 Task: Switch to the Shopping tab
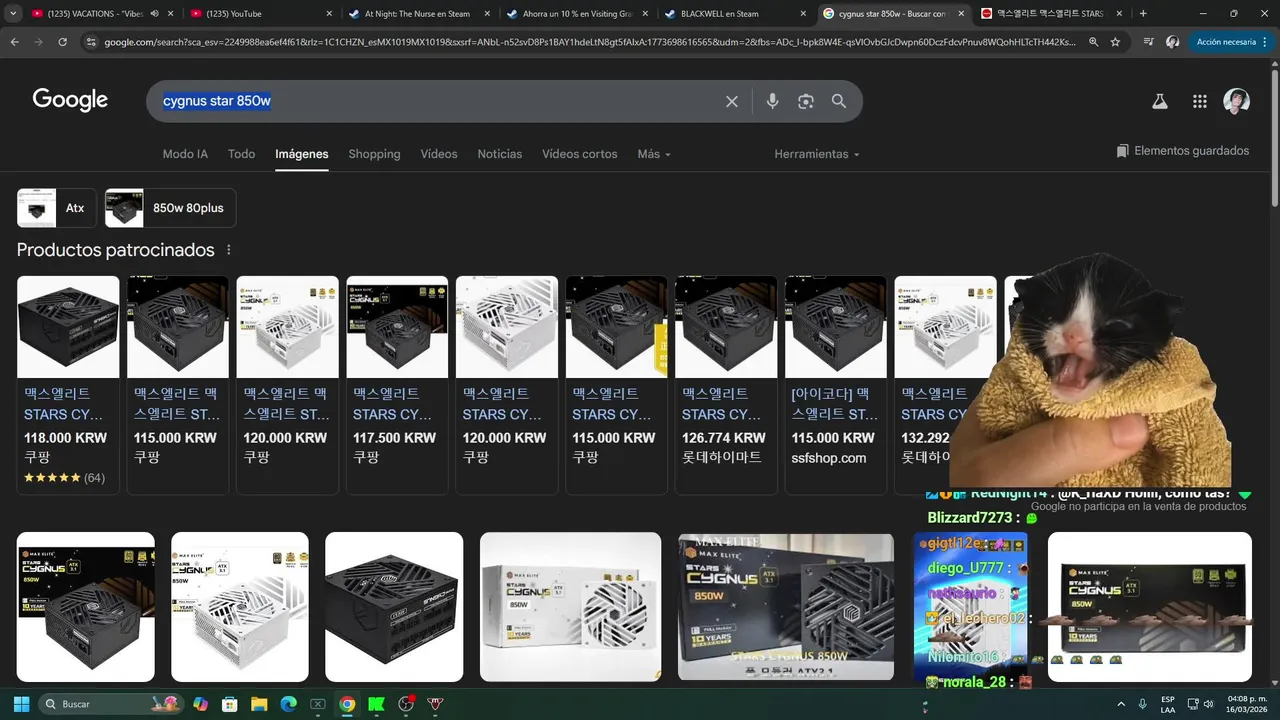point(374,154)
